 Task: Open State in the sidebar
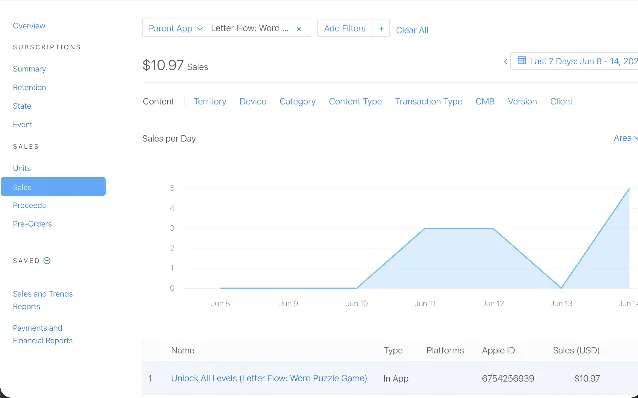click(x=22, y=106)
